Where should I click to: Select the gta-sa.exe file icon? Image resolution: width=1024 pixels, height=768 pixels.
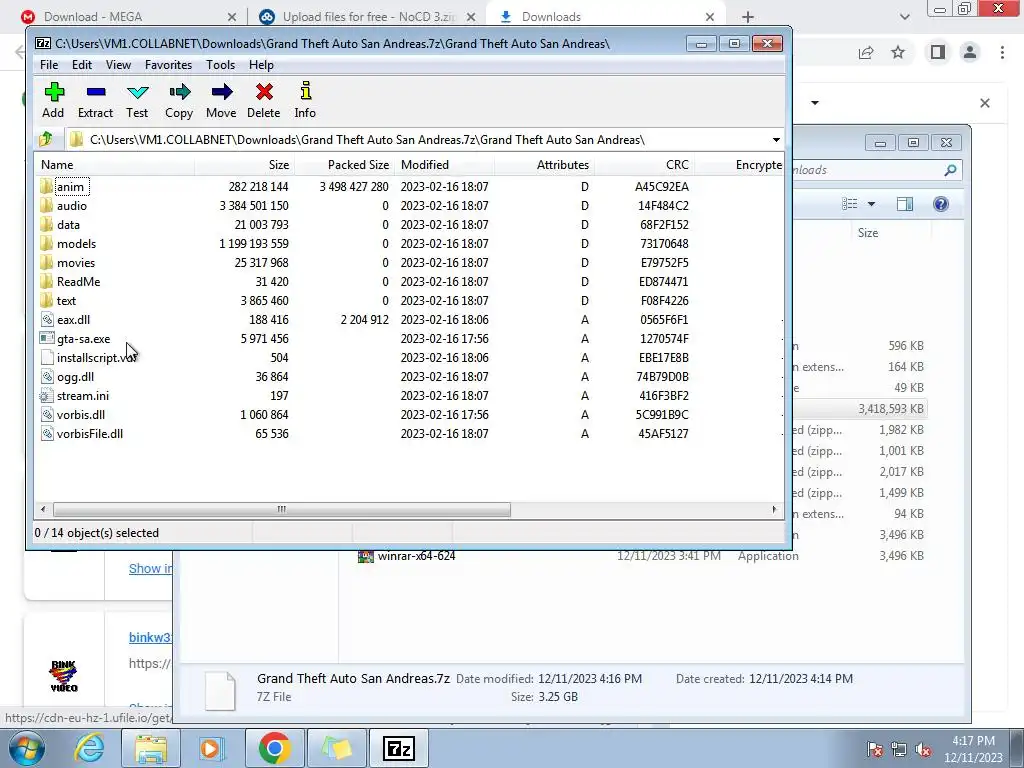(46, 338)
